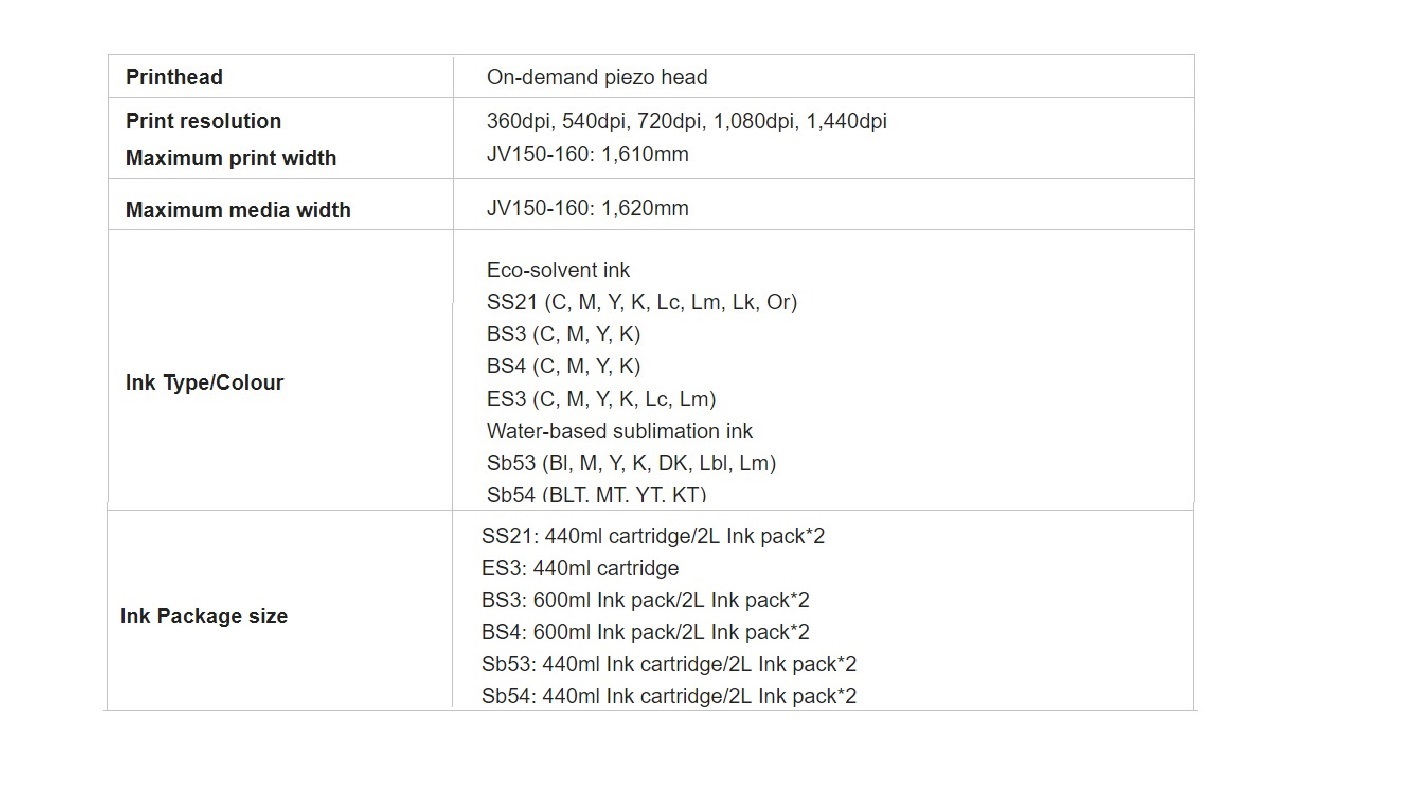Click the BS3 (C, M, Y, K) line
This screenshot has width=1424, height=796.
click(x=563, y=334)
